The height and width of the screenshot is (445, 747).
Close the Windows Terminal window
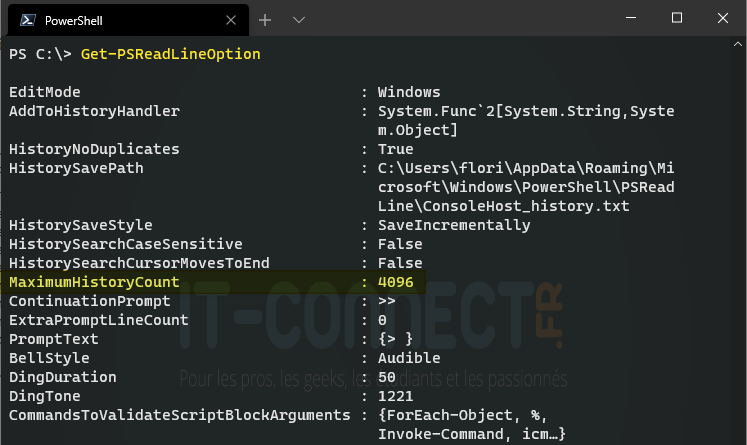pyautogui.click(x=723, y=18)
